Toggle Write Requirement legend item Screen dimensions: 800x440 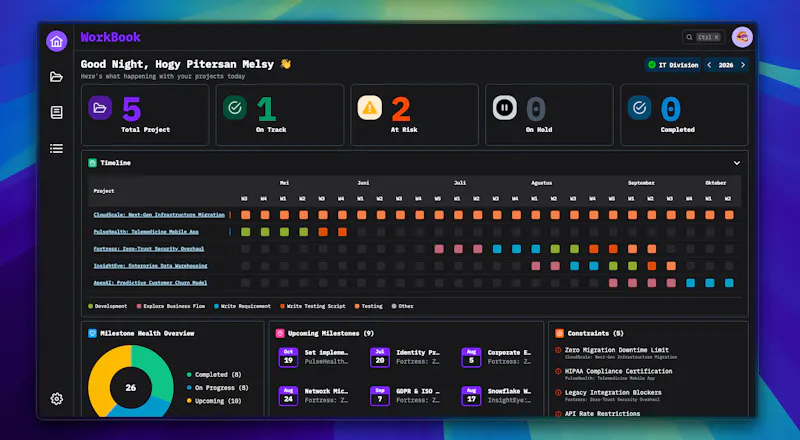click(x=242, y=306)
